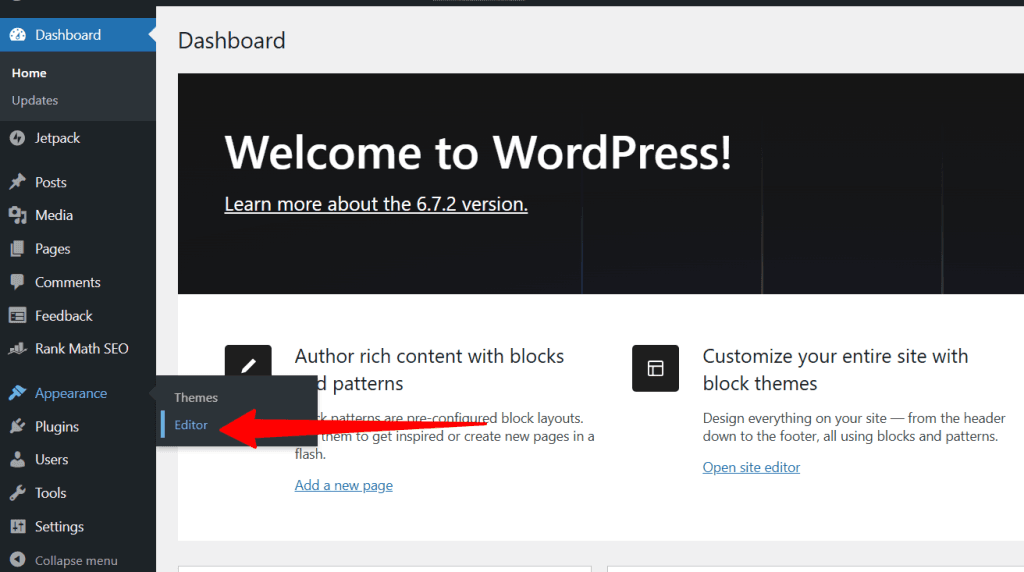Click the Jetpack lightning icon
Screen dimensions: 1024x572
point(17,138)
